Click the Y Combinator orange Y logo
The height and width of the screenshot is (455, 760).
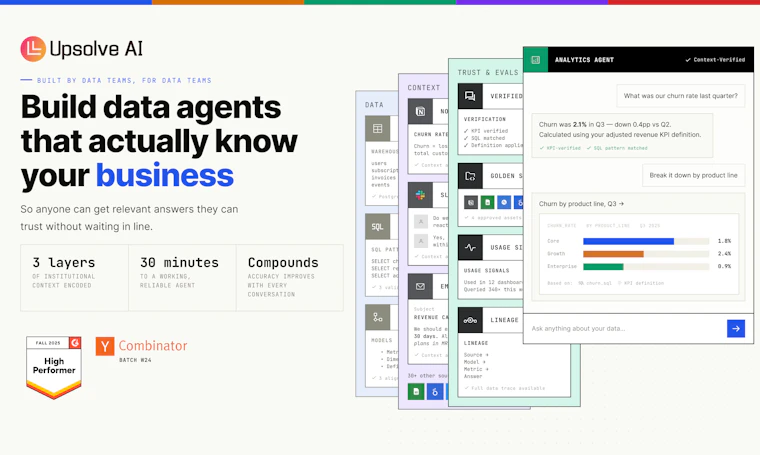coord(105,346)
